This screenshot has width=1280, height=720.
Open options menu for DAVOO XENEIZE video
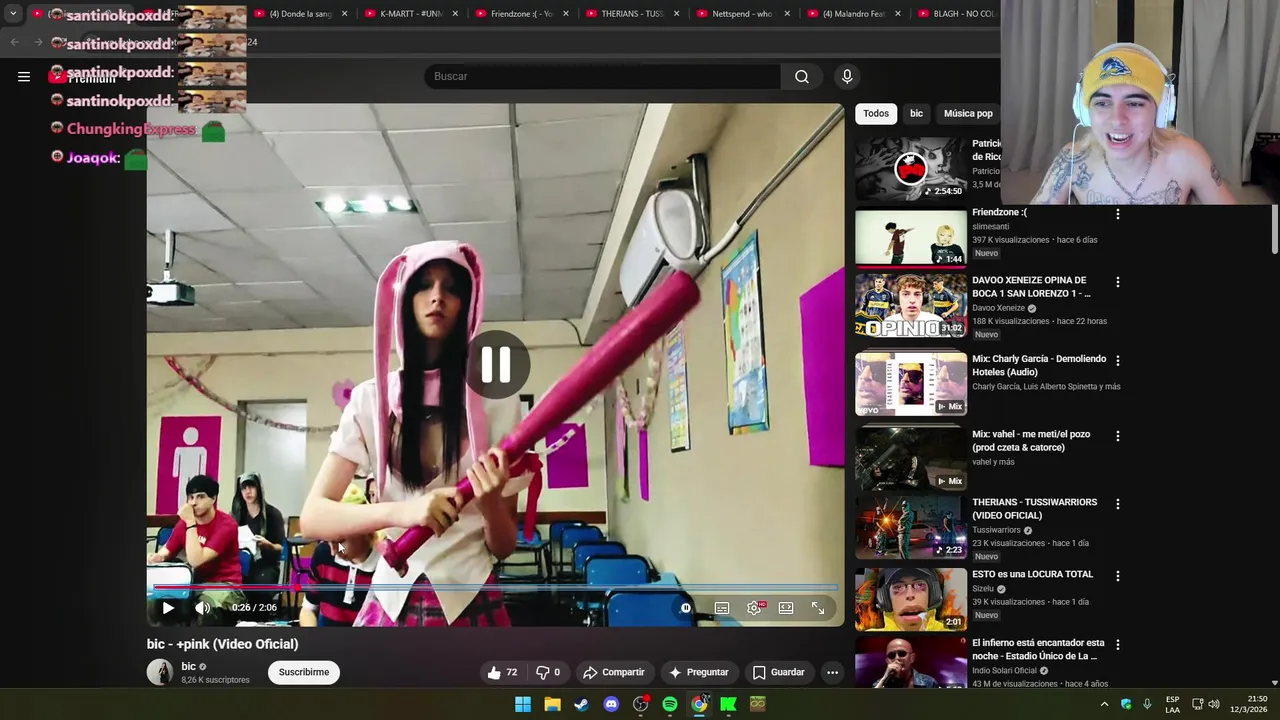pyautogui.click(x=1118, y=282)
